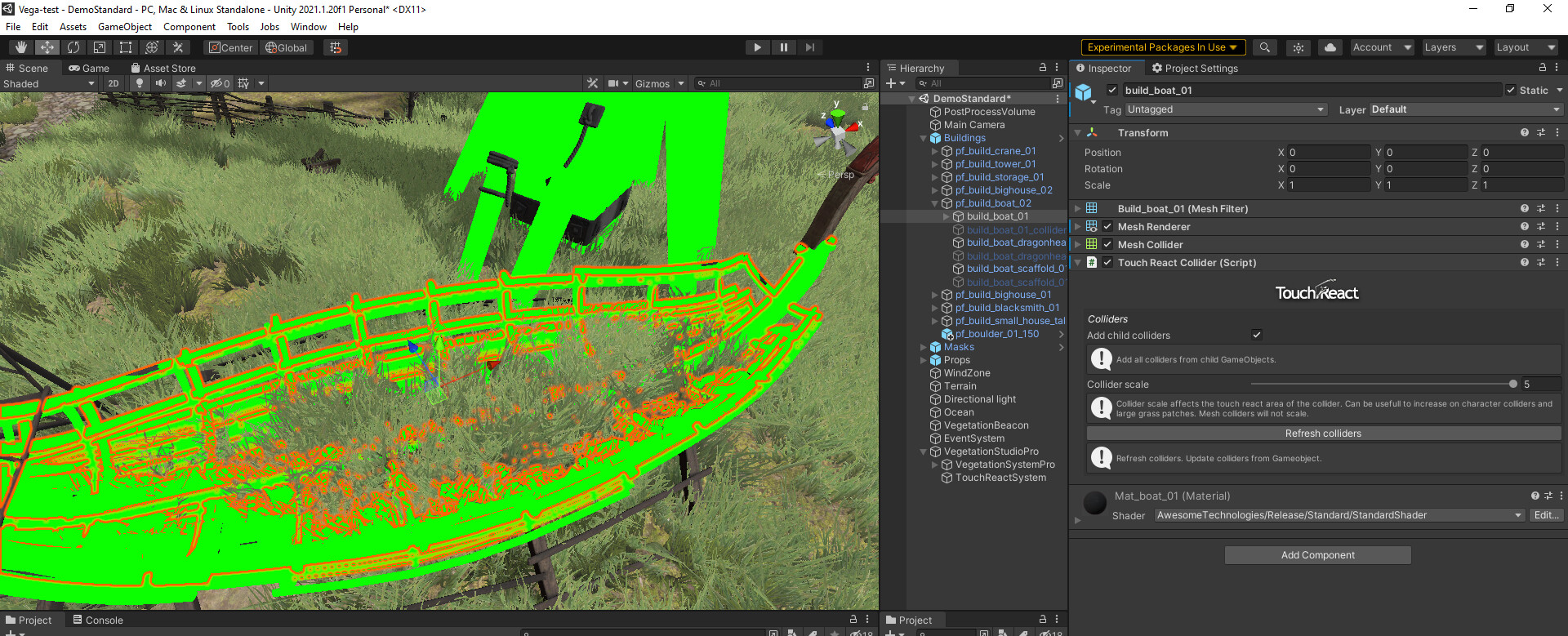The height and width of the screenshot is (636, 1568).
Task: Toggle scene audio speaker icon
Action: point(161,83)
